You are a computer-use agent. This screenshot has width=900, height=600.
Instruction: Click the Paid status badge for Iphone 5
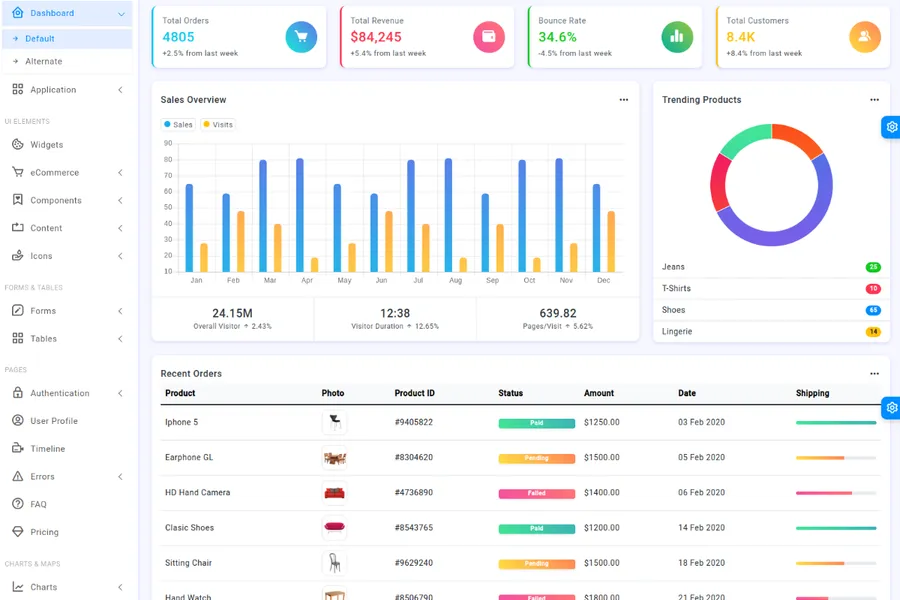[536, 423]
